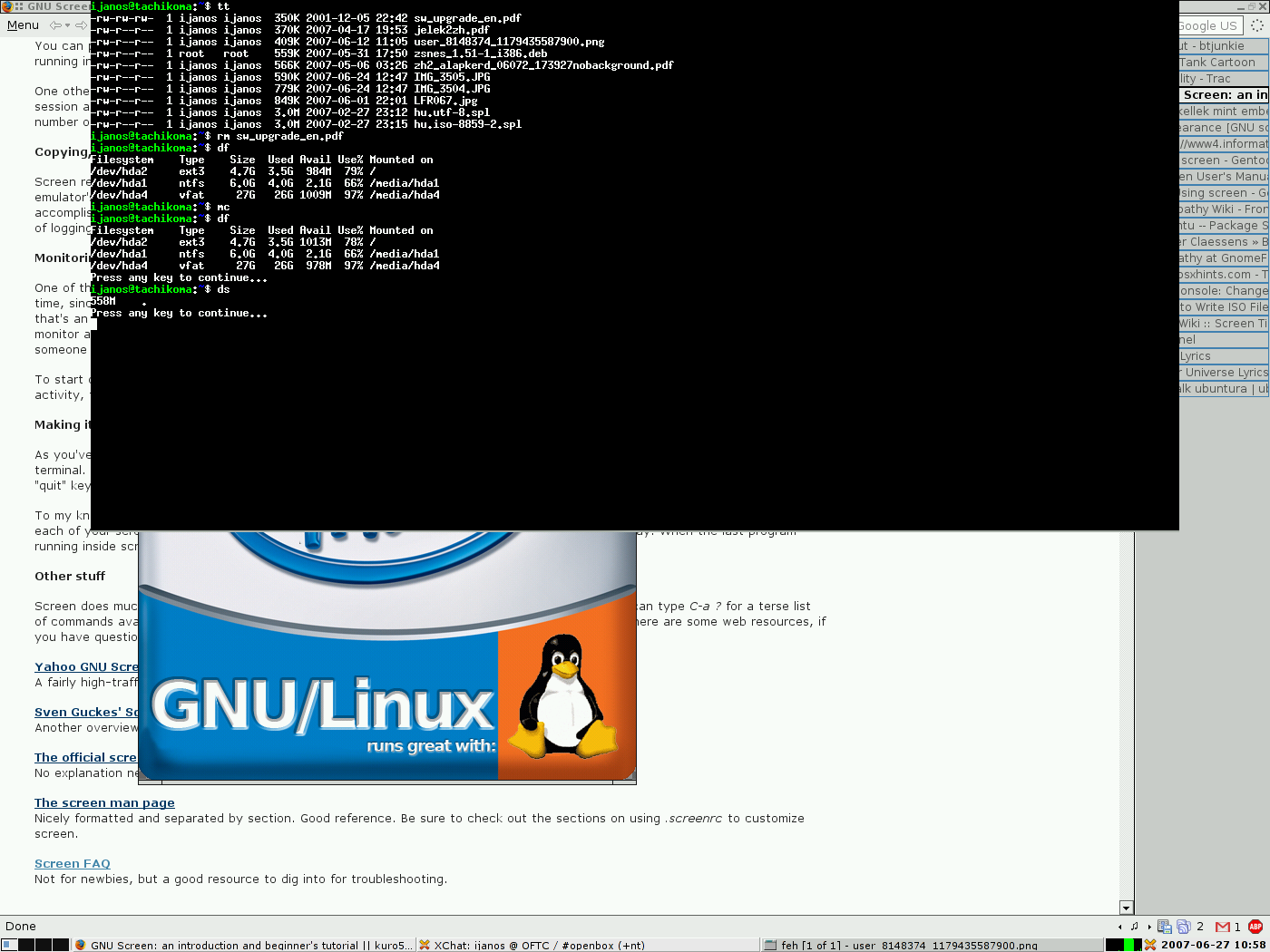Click the music note icon in status bar
This screenshot has height=952, width=1270.
tap(1134, 926)
